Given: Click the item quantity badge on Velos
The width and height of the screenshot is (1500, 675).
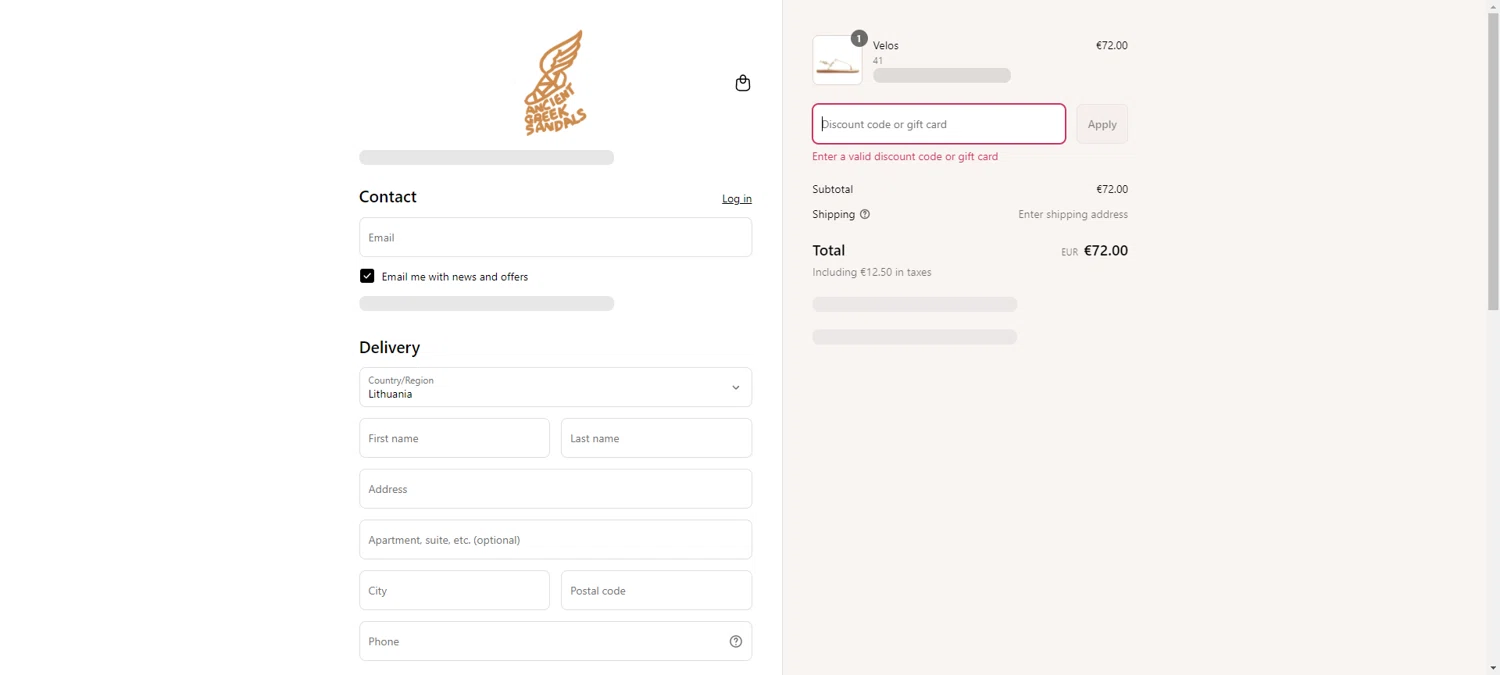Looking at the screenshot, I should click(859, 39).
